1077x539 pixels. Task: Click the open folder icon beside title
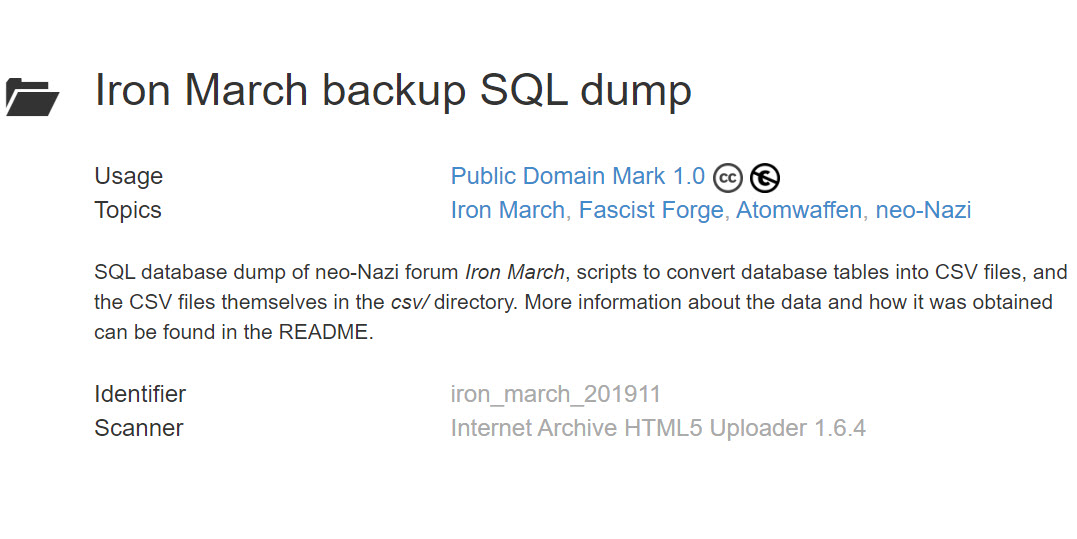32,96
